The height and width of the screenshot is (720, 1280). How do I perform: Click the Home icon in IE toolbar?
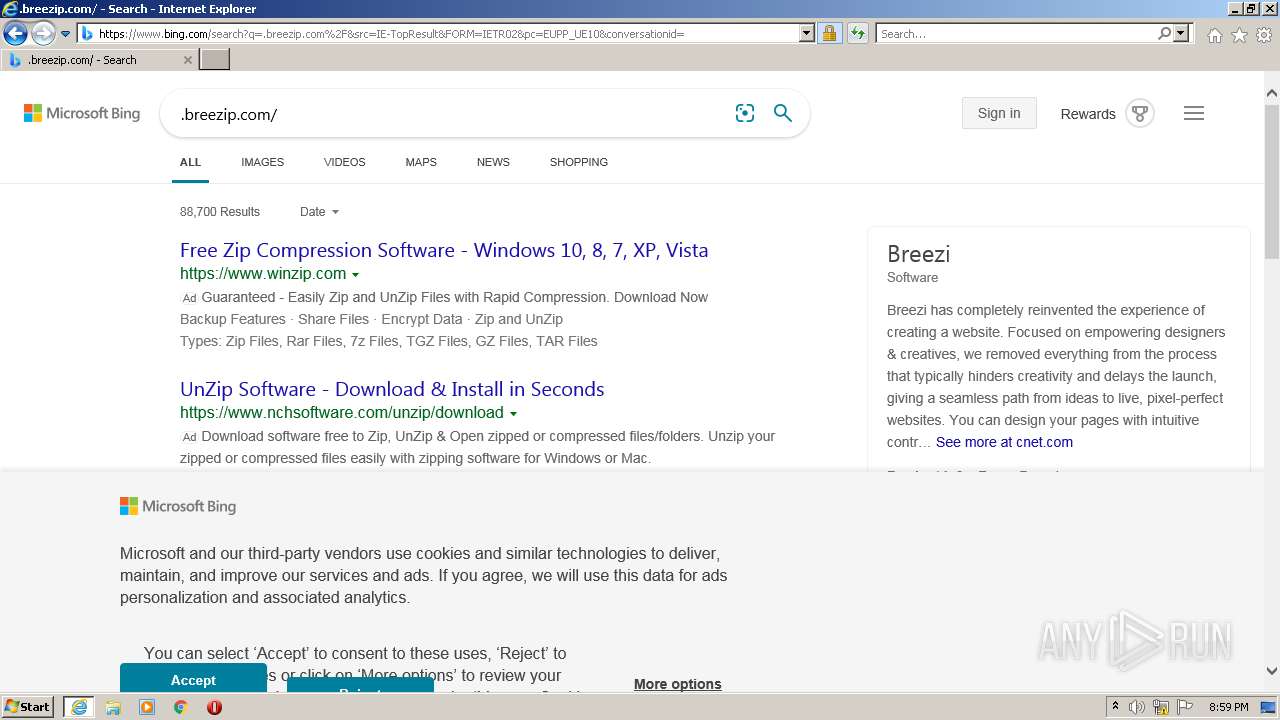point(1215,35)
